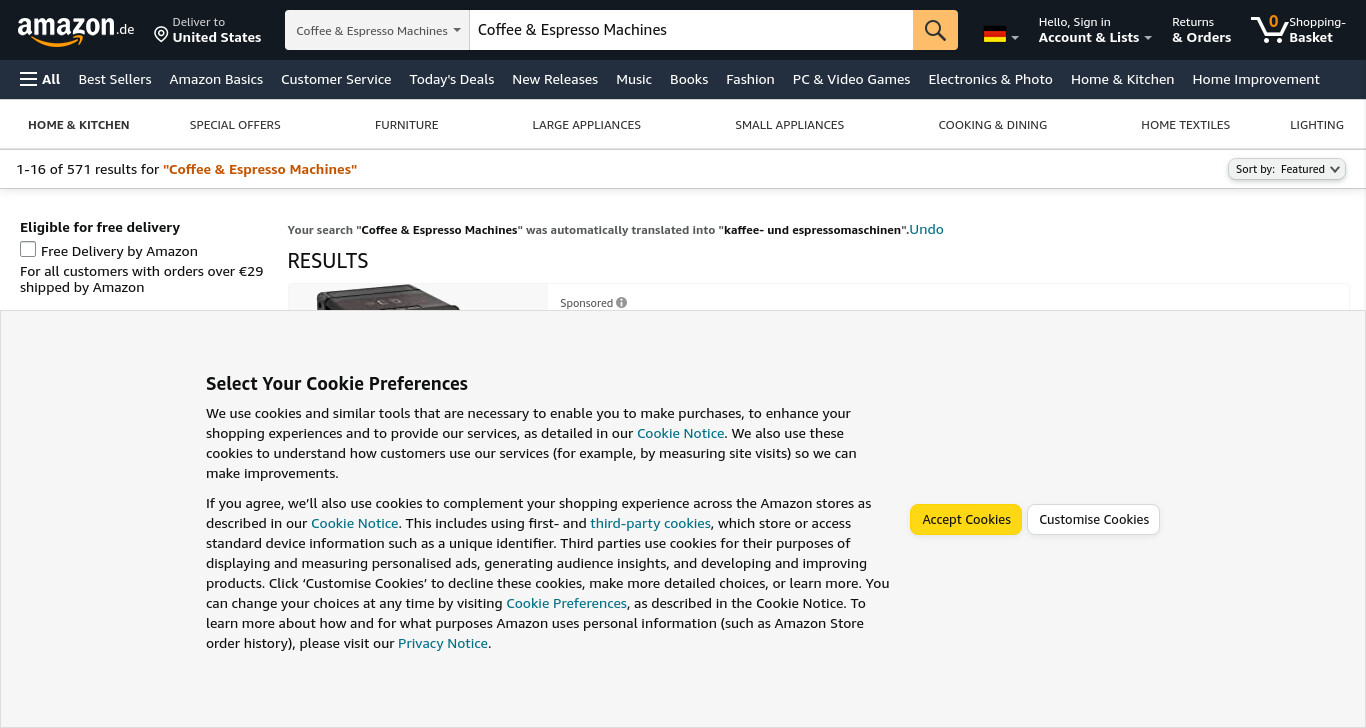Screen dimensions: 1366x728
Task: Open second Cookie Notice link in paragraph two
Action: (x=355, y=523)
